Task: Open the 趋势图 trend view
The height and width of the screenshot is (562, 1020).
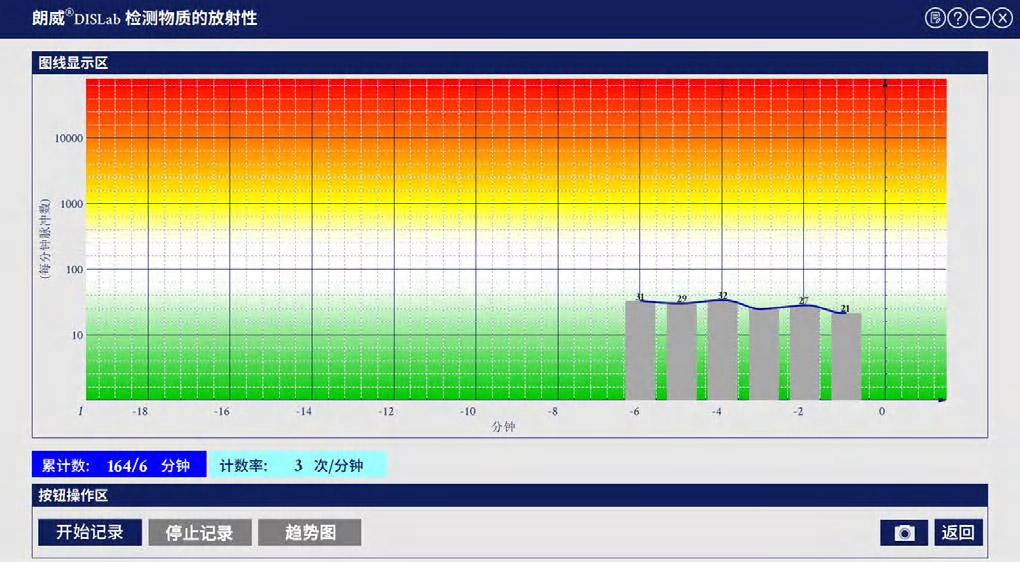Action: pyautogui.click(x=309, y=533)
